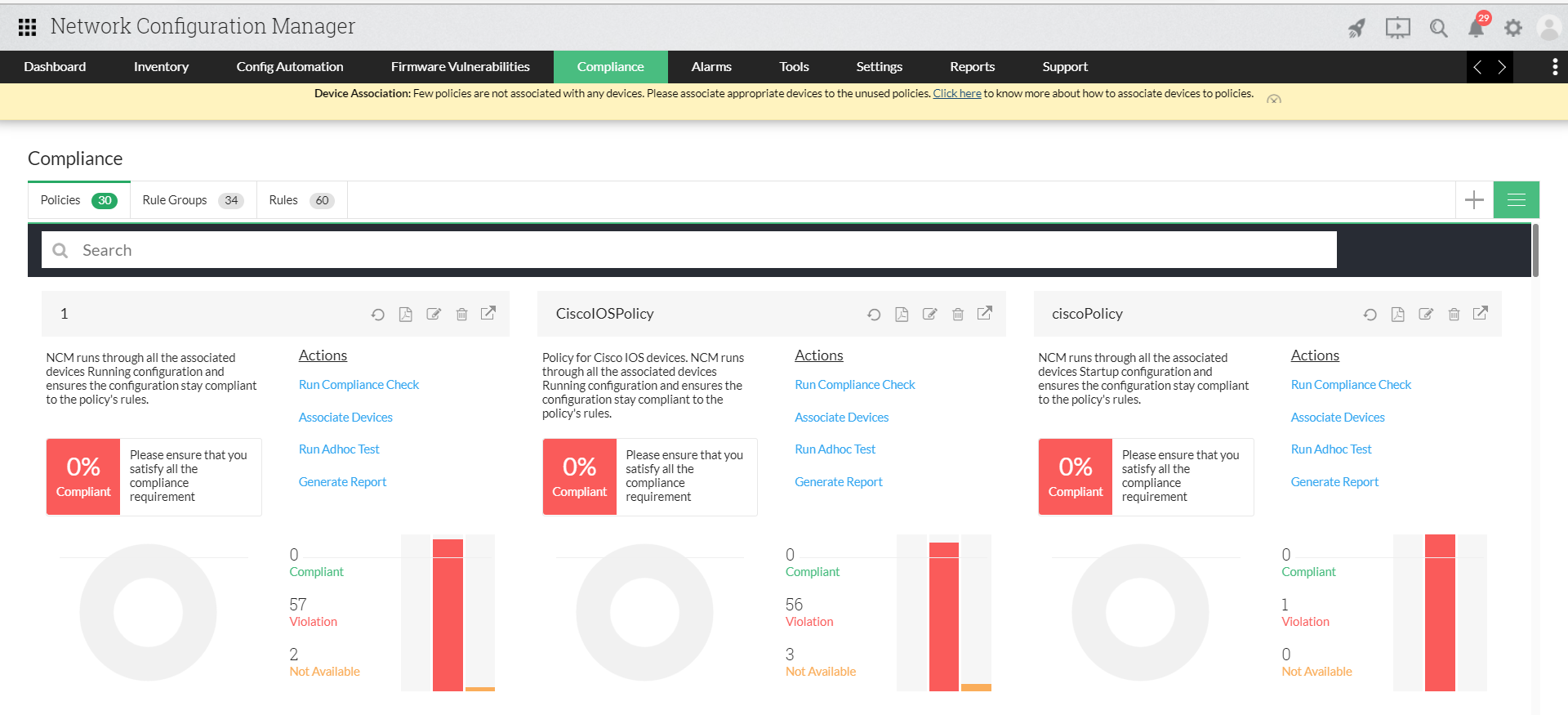Select the Policies tab
This screenshot has height=715, width=1568.
79,200
